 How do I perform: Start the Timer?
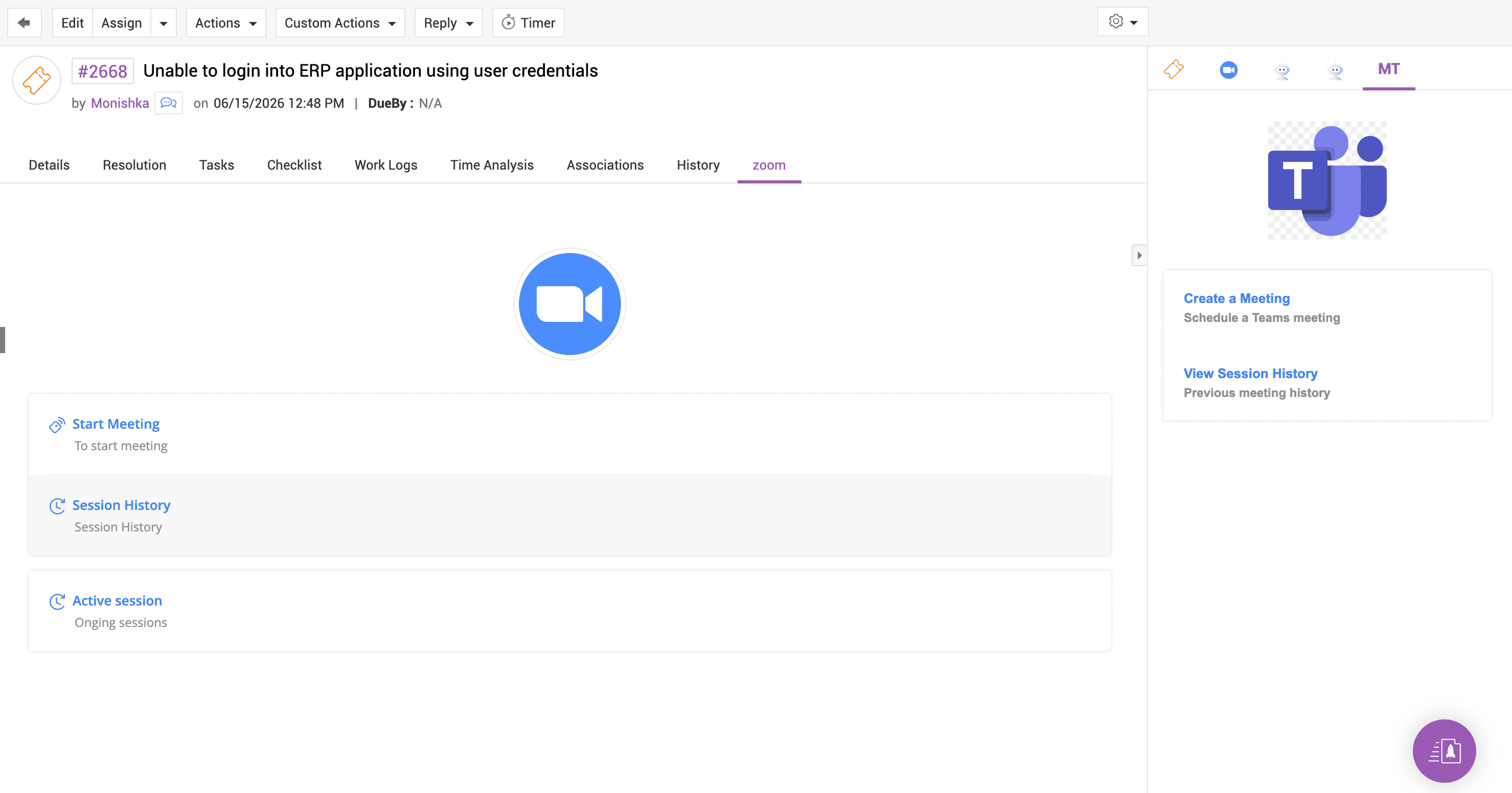point(528,23)
